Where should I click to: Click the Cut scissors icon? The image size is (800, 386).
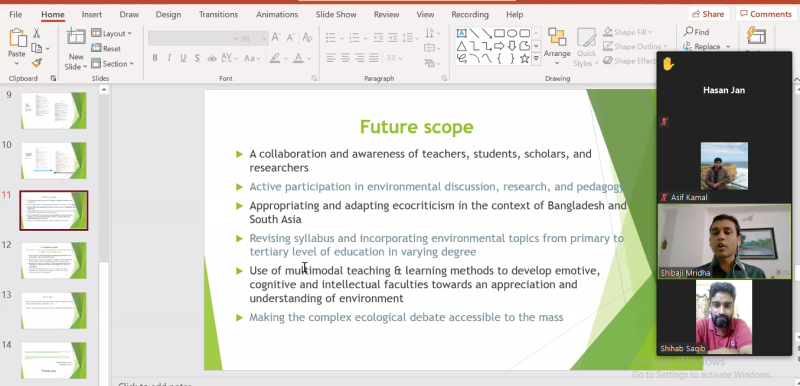tap(37, 34)
